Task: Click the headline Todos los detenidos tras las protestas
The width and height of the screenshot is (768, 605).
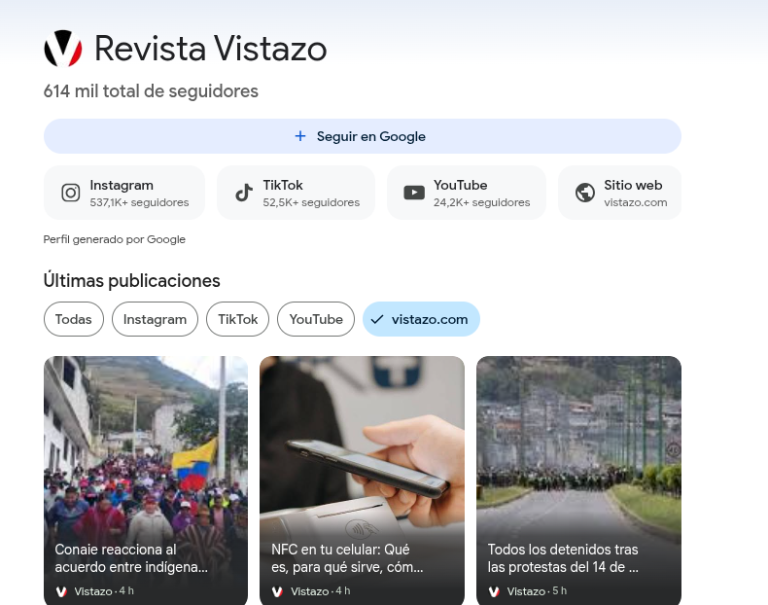Action: tap(563, 558)
